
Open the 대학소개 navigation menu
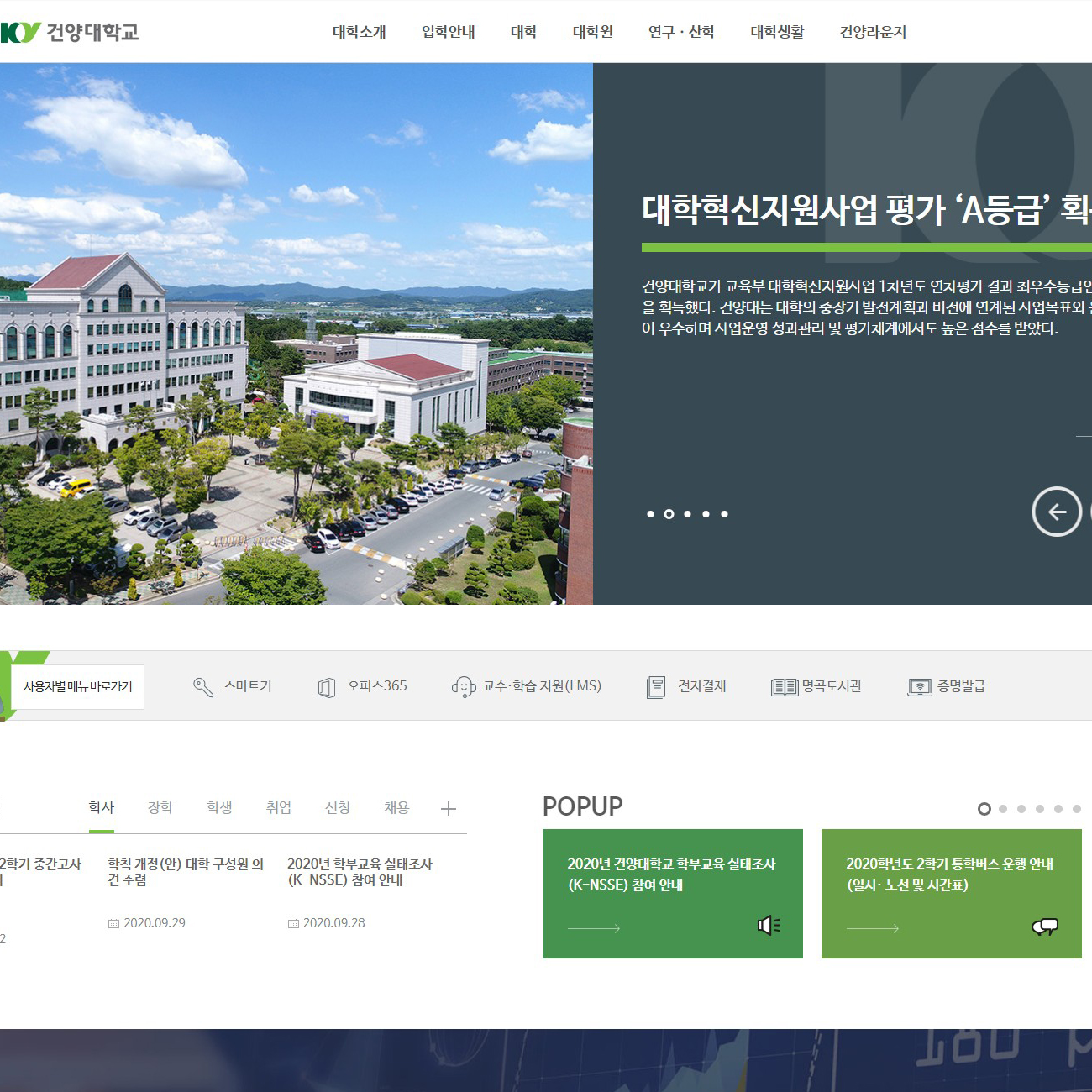tap(359, 32)
